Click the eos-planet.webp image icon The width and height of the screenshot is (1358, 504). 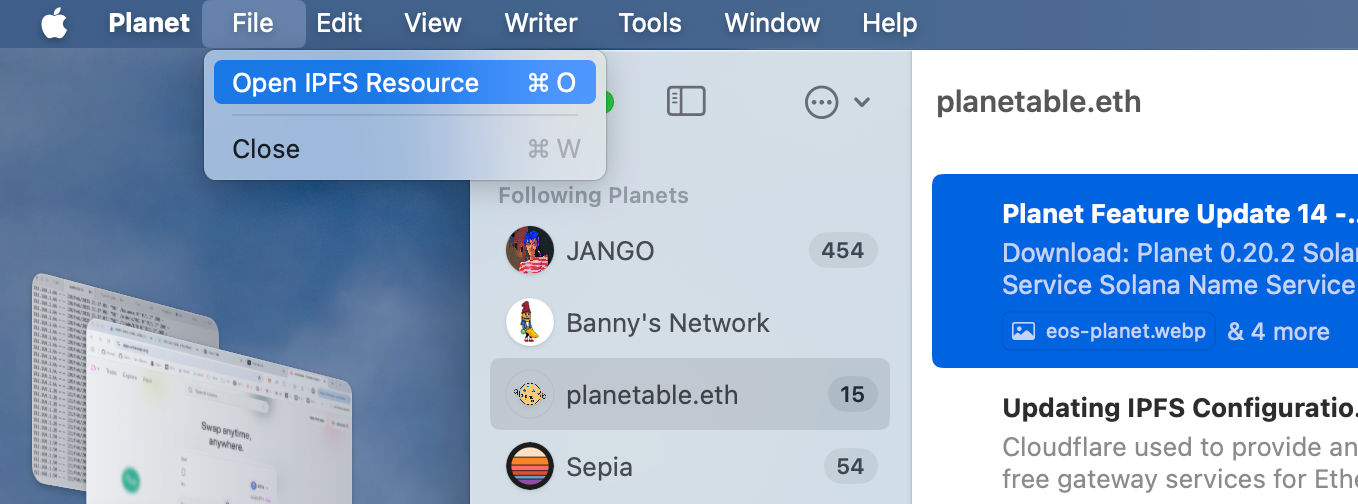click(1023, 332)
